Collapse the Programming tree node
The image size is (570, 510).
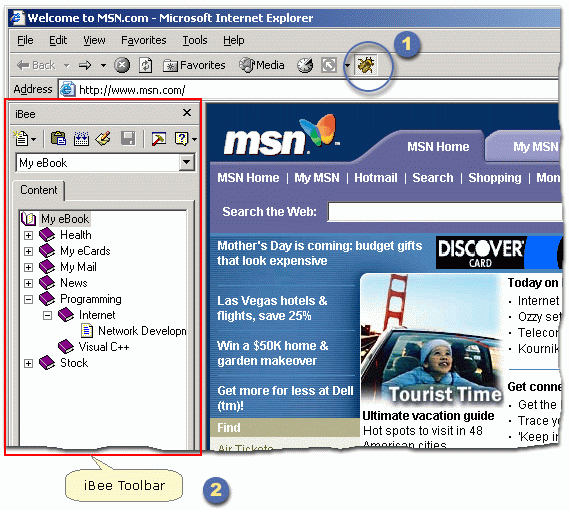pyautogui.click(x=28, y=299)
